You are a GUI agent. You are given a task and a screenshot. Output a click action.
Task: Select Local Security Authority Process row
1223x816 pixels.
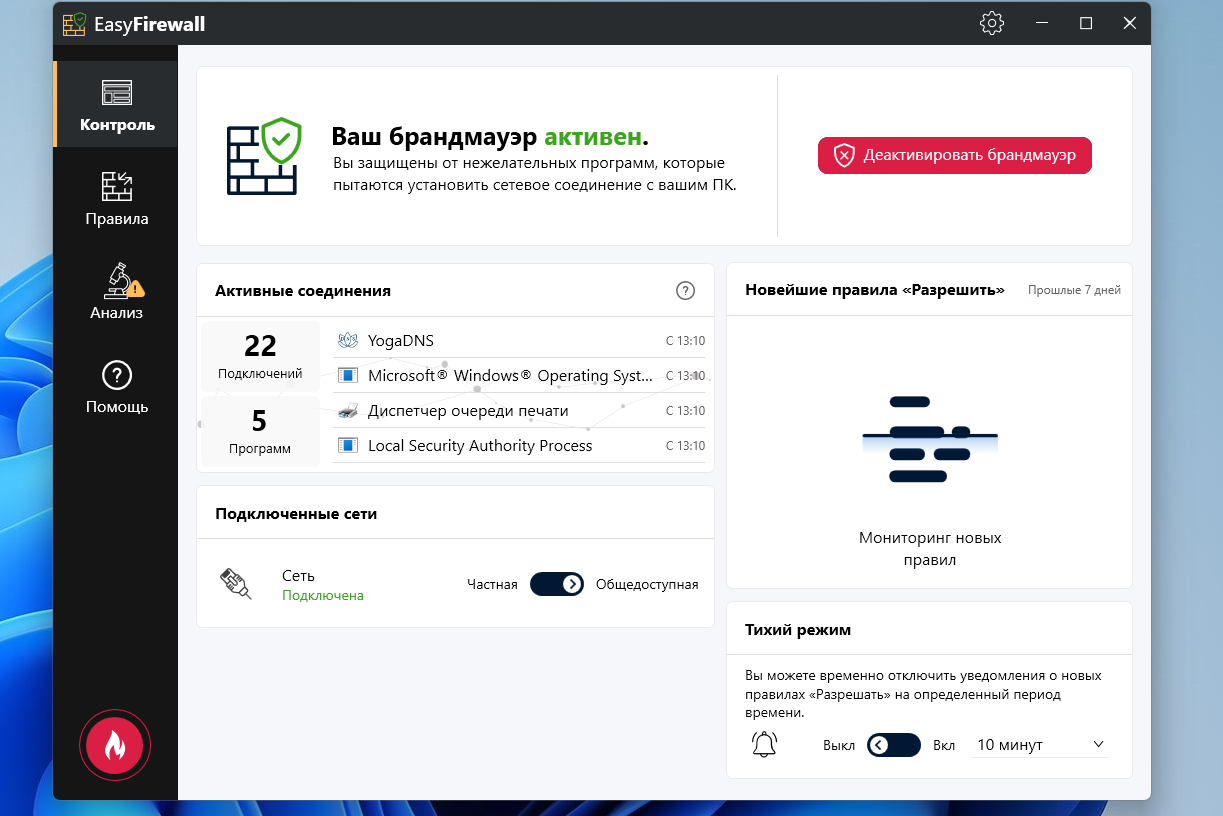[519, 446]
